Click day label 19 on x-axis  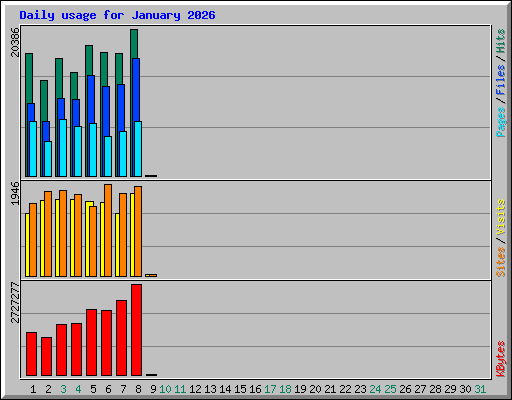point(300,389)
